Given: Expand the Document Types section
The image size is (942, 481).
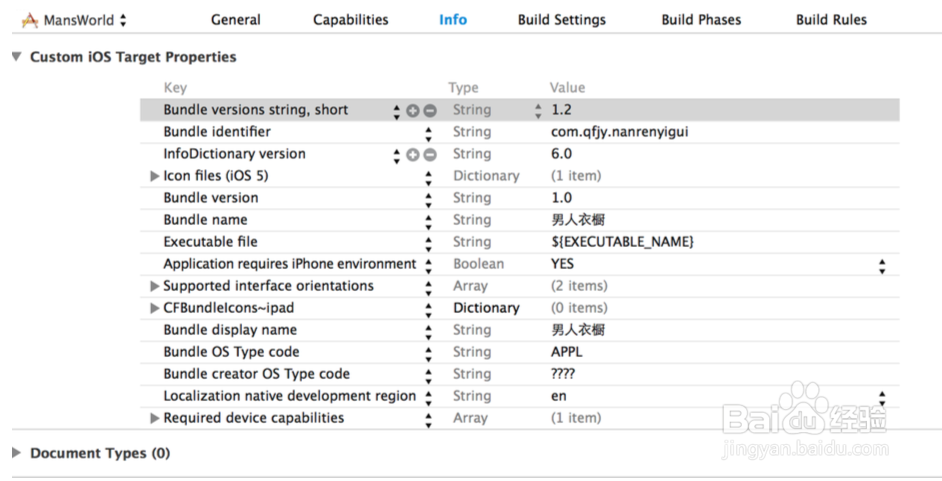Looking at the screenshot, I should click(x=16, y=453).
